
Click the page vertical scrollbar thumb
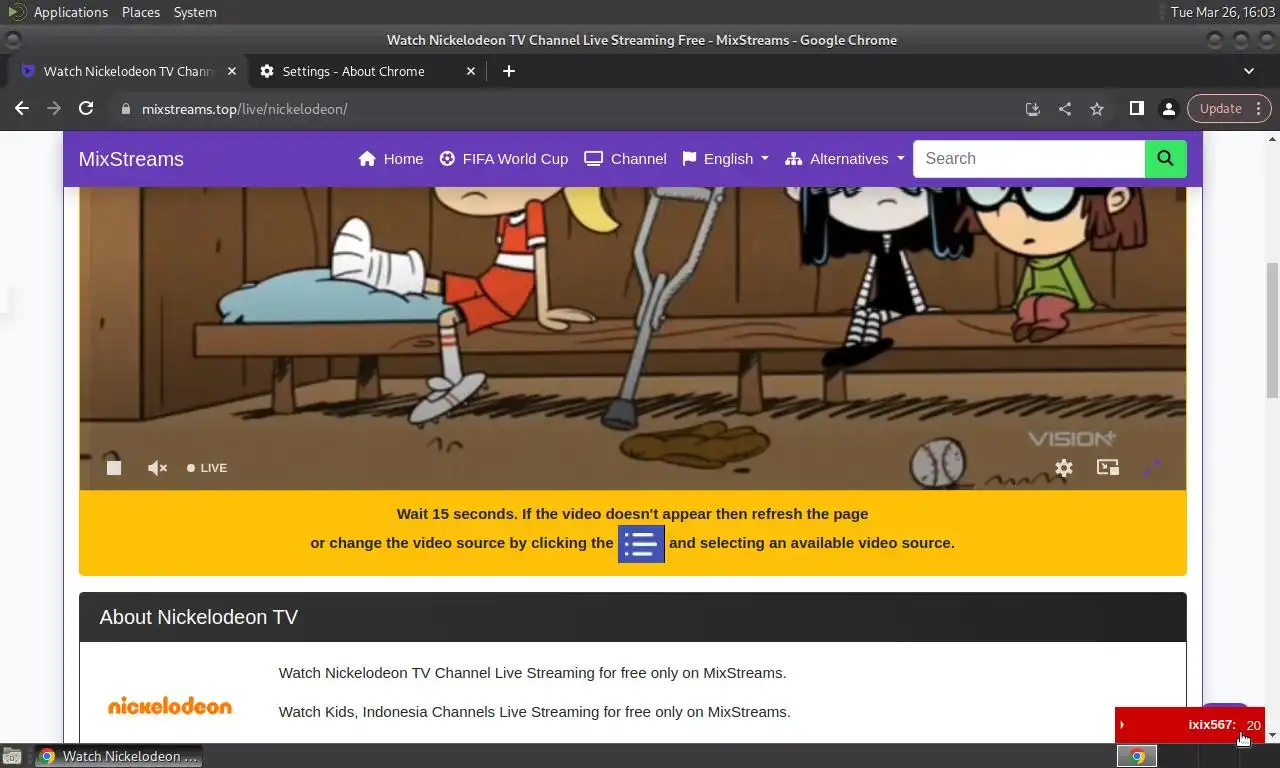[x=1272, y=330]
